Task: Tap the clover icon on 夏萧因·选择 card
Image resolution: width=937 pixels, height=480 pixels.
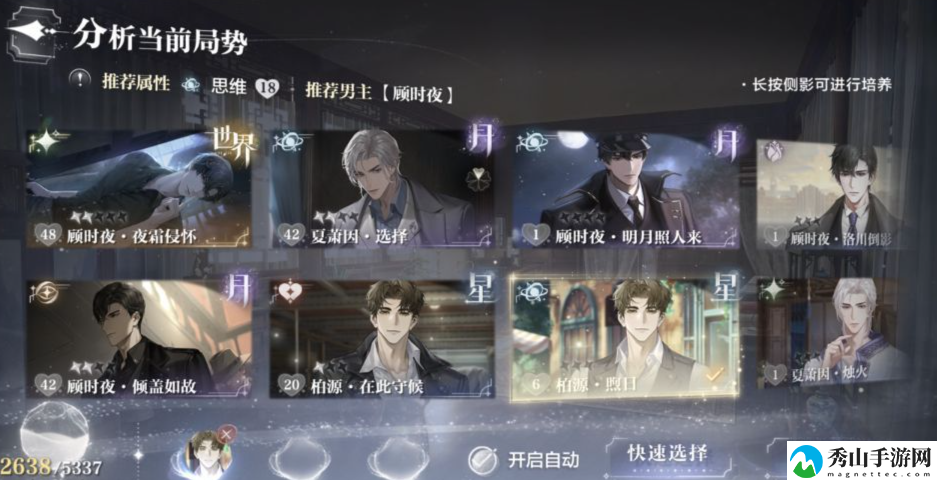Action: [x=477, y=179]
